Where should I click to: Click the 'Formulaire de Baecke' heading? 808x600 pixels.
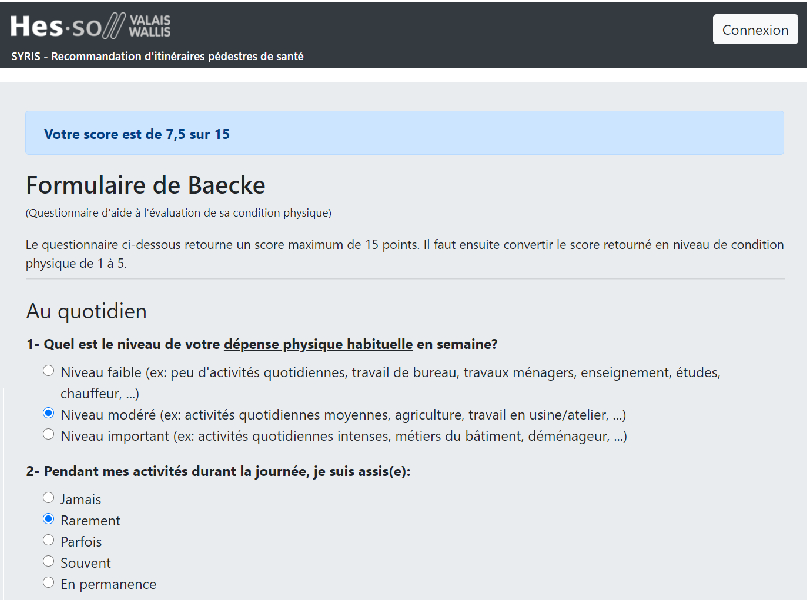click(146, 186)
